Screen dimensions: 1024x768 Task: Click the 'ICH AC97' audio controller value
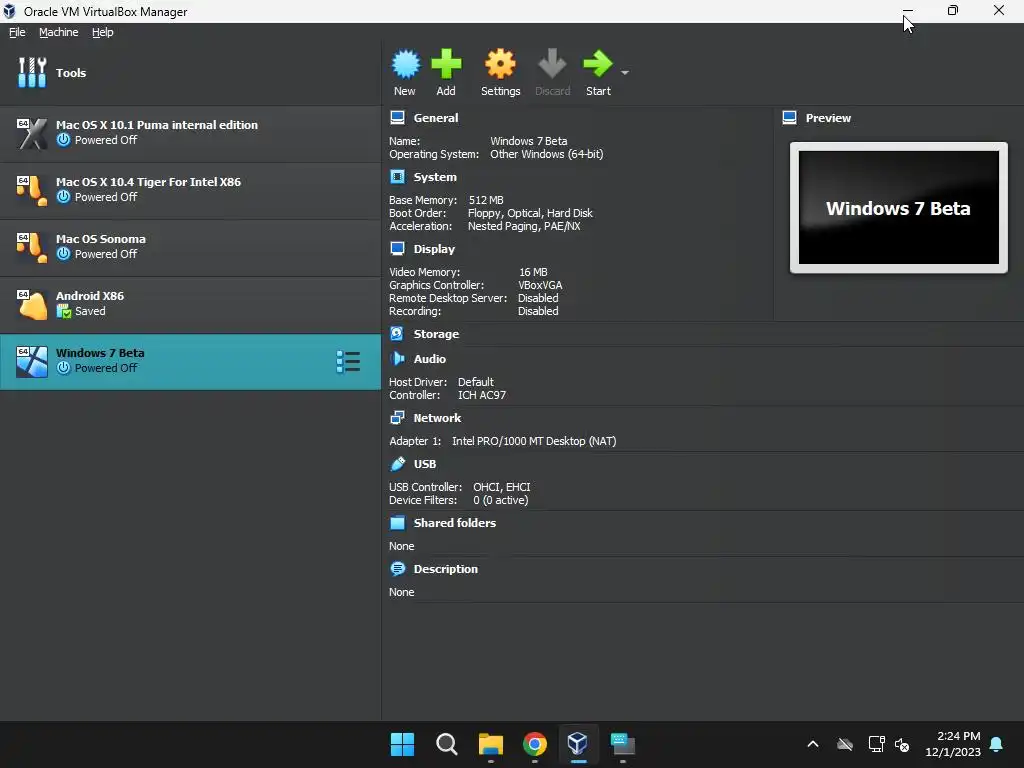[482, 395]
